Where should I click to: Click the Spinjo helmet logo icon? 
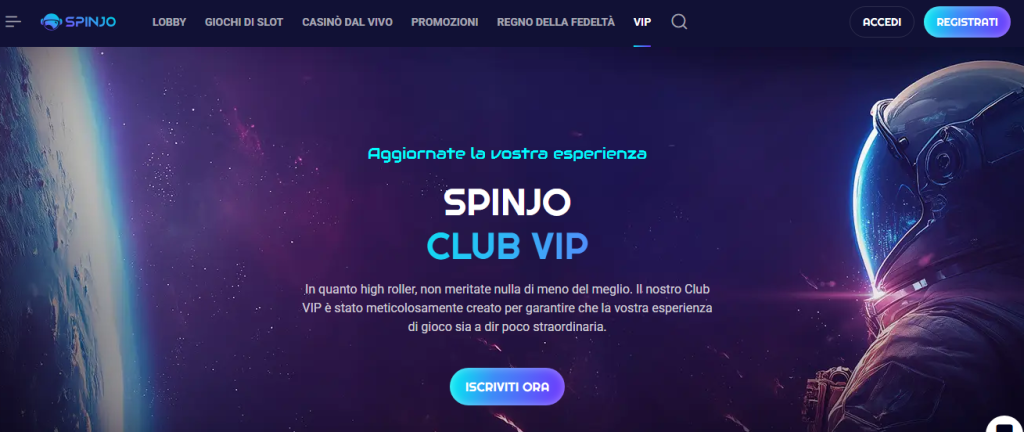point(50,22)
